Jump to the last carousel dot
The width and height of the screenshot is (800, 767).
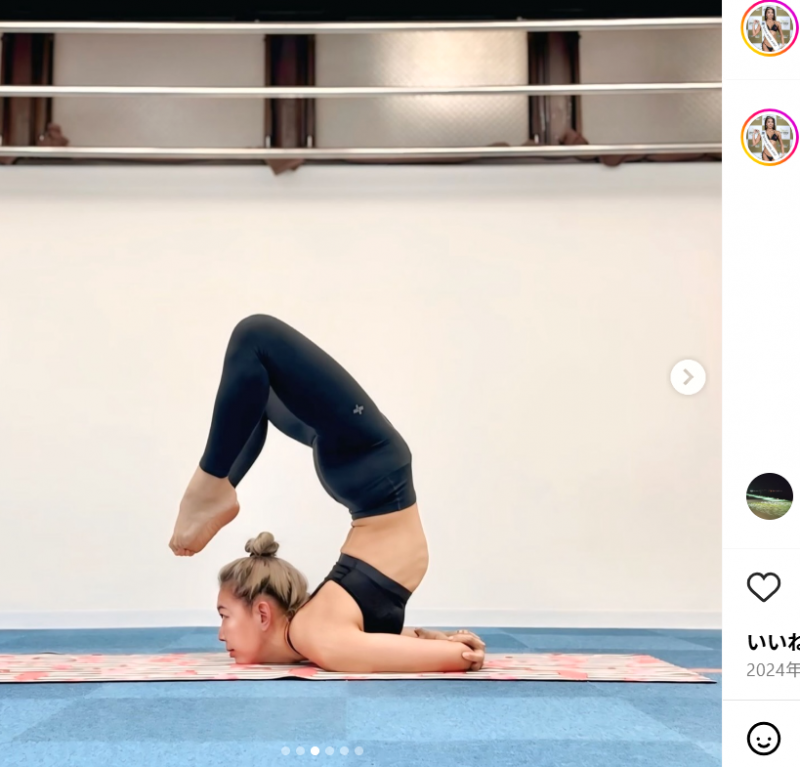click(359, 751)
